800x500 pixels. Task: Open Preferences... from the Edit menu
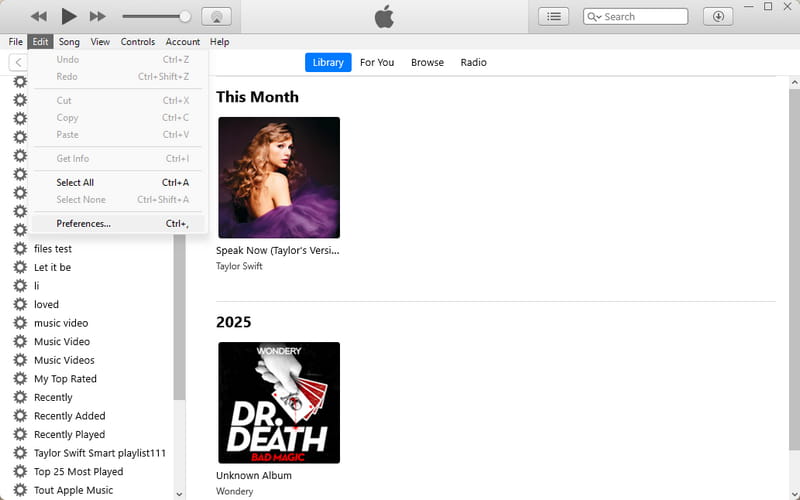[118, 223]
